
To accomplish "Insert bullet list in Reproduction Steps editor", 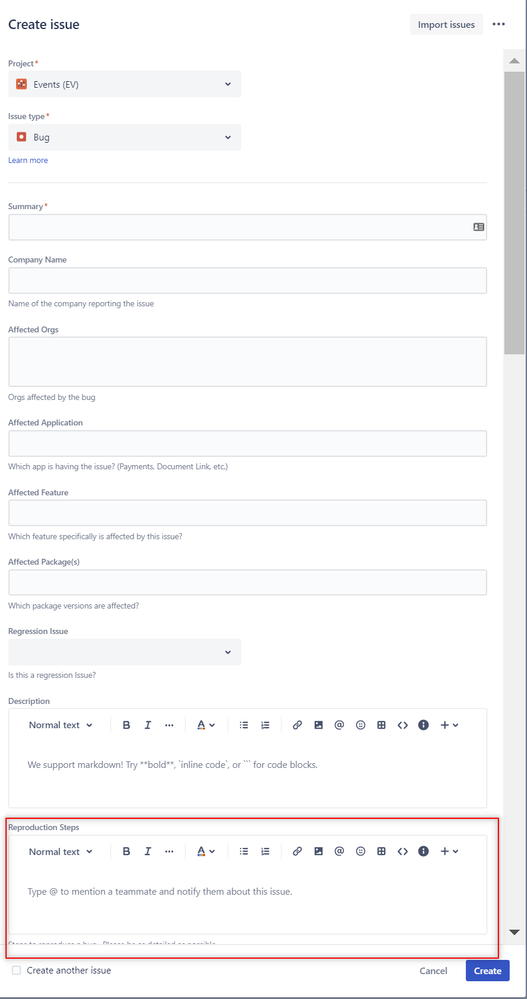I will [x=243, y=851].
